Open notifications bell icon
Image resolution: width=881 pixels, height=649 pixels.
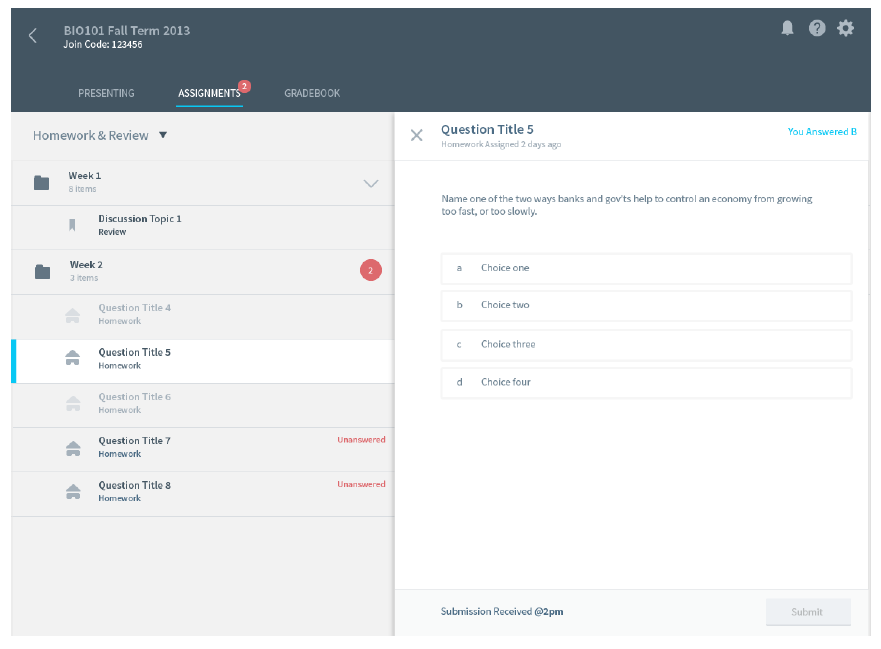click(x=787, y=28)
